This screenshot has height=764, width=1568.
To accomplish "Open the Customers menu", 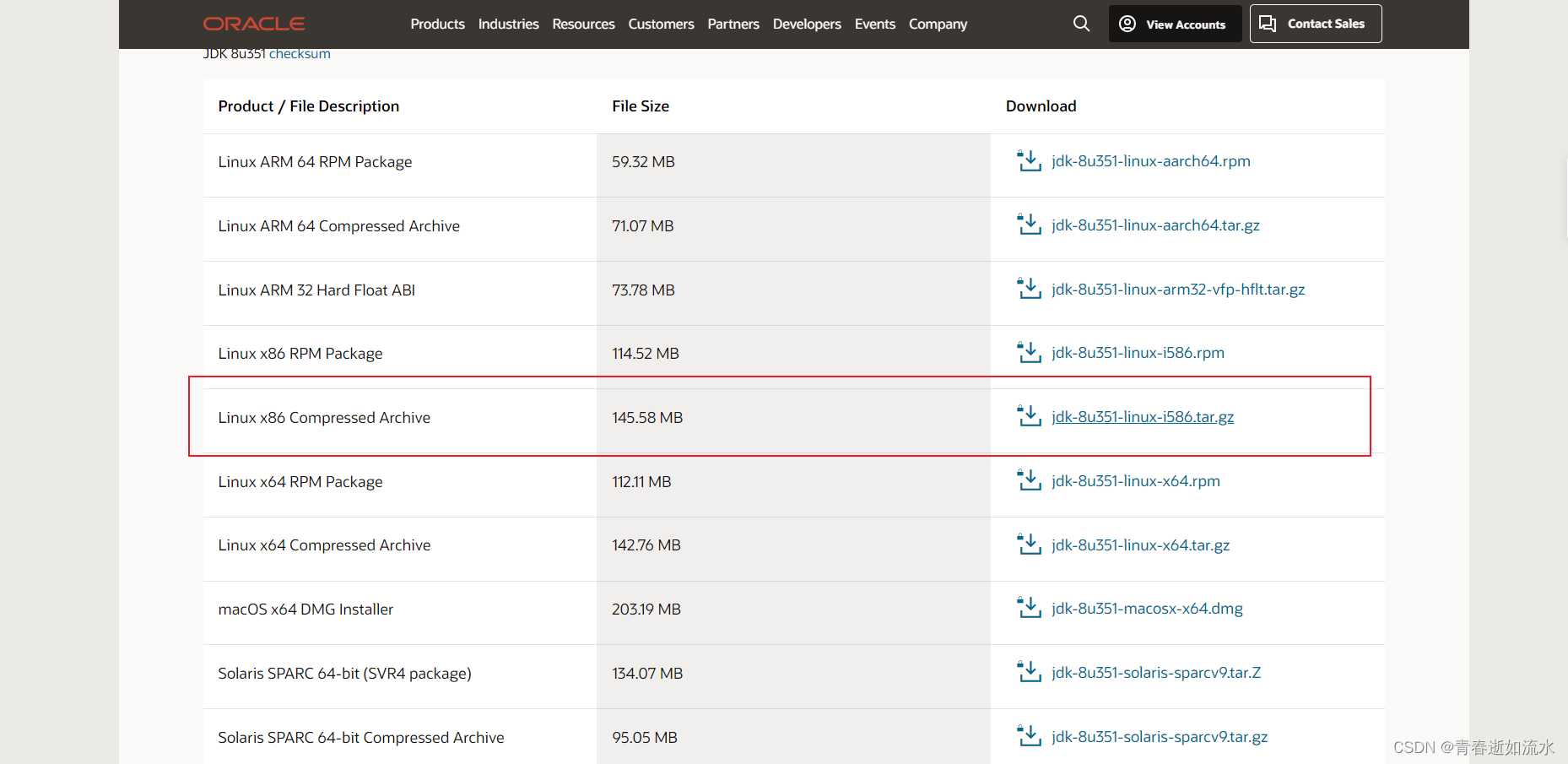I will tap(661, 24).
